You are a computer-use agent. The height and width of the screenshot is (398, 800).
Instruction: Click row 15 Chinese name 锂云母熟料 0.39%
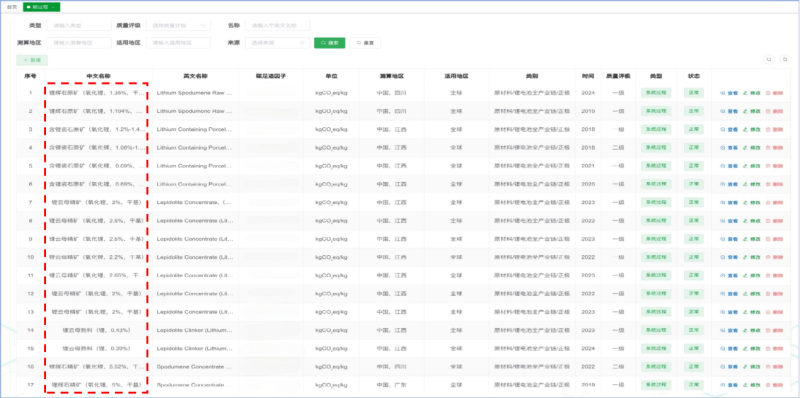pyautogui.click(x=96, y=349)
